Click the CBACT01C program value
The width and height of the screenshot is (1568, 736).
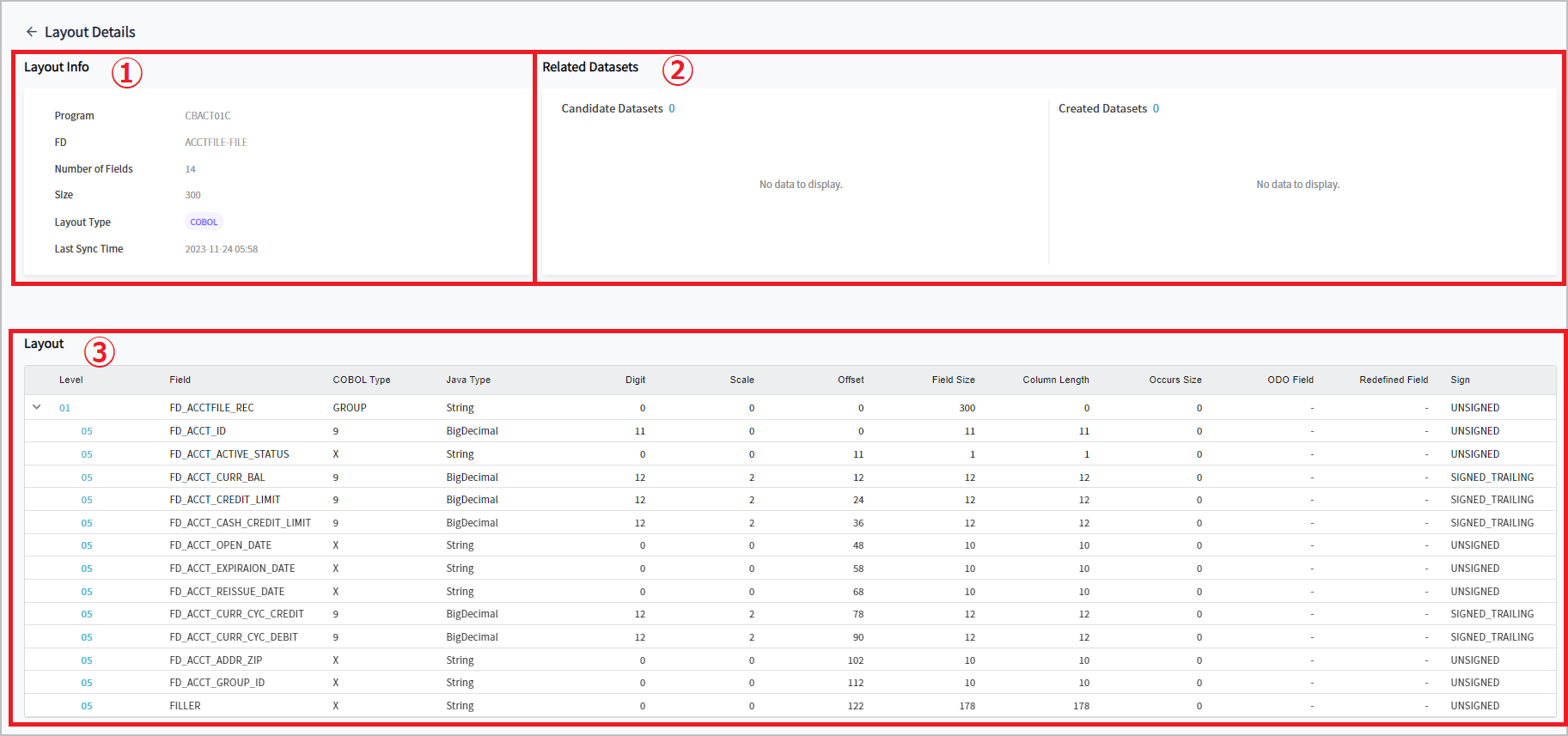pyautogui.click(x=208, y=116)
